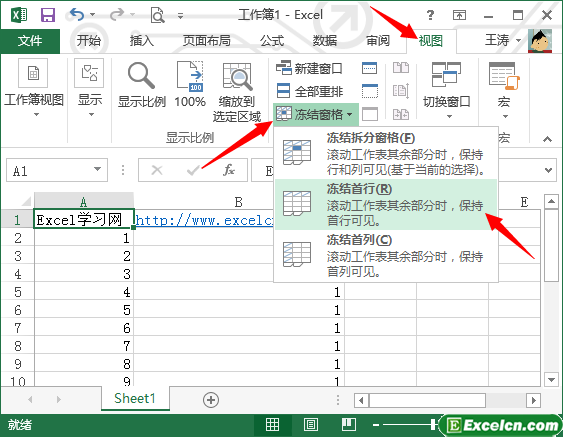Add a new sheet with plus icon
Screen dimensions: 563x437
coord(211,400)
